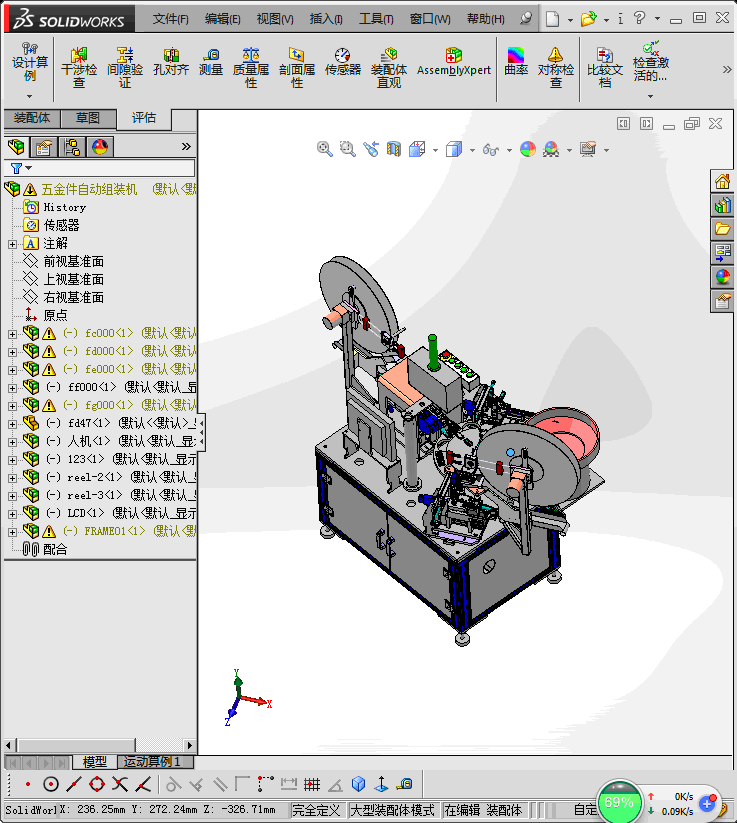The width and height of the screenshot is (737, 823).
Task: Switch to the 模型 bottom tab
Action: [94, 762]
